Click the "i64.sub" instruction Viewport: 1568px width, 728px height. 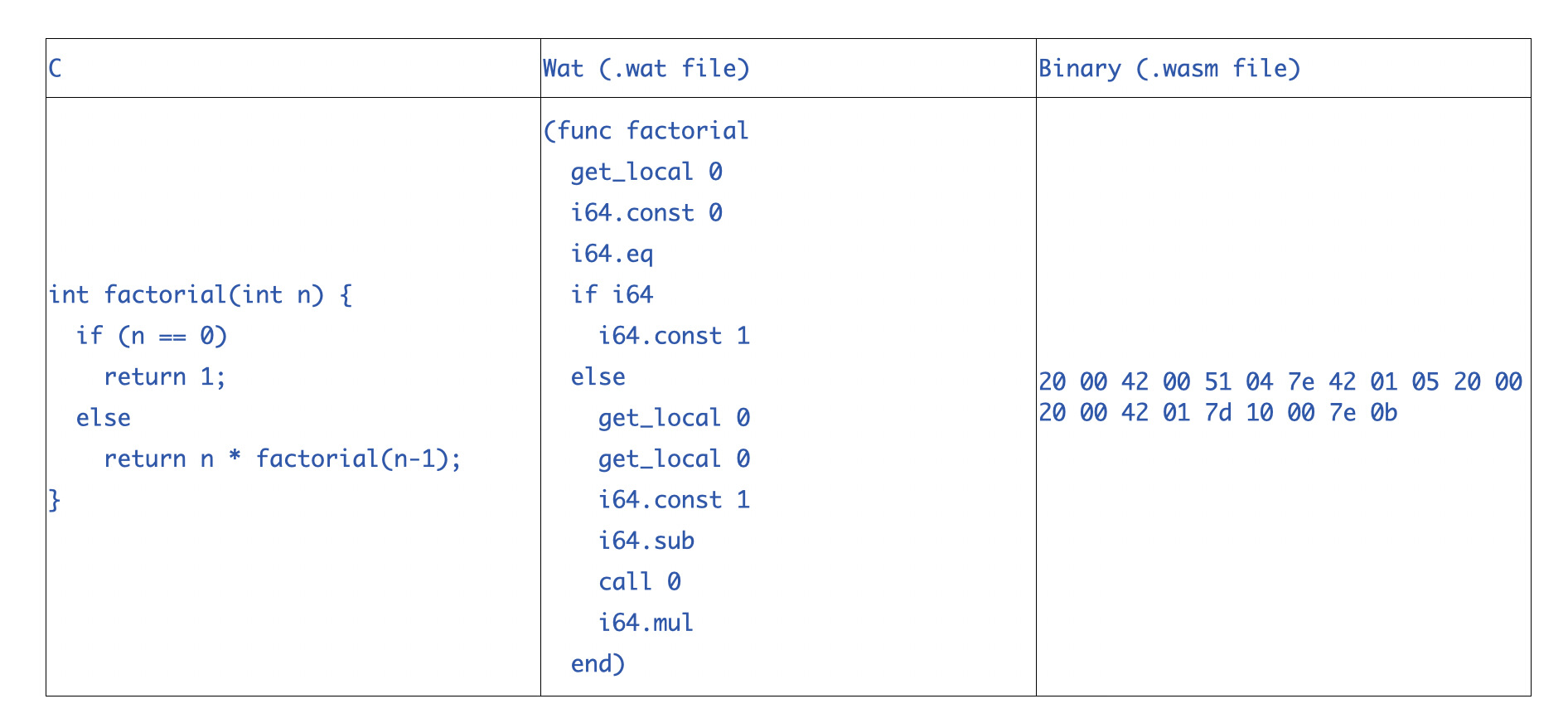pyautogui.click(x=646, y=541)
